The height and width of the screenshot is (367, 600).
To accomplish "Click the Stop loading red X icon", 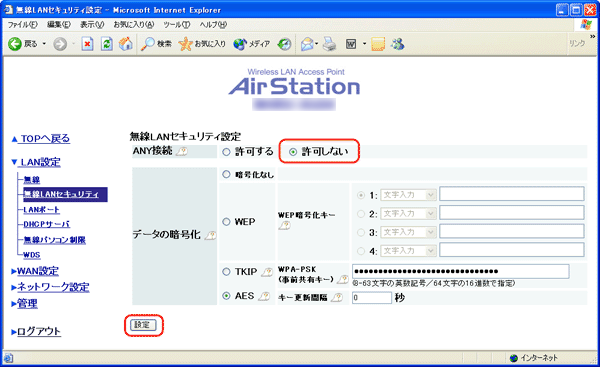I will point(87,44).
